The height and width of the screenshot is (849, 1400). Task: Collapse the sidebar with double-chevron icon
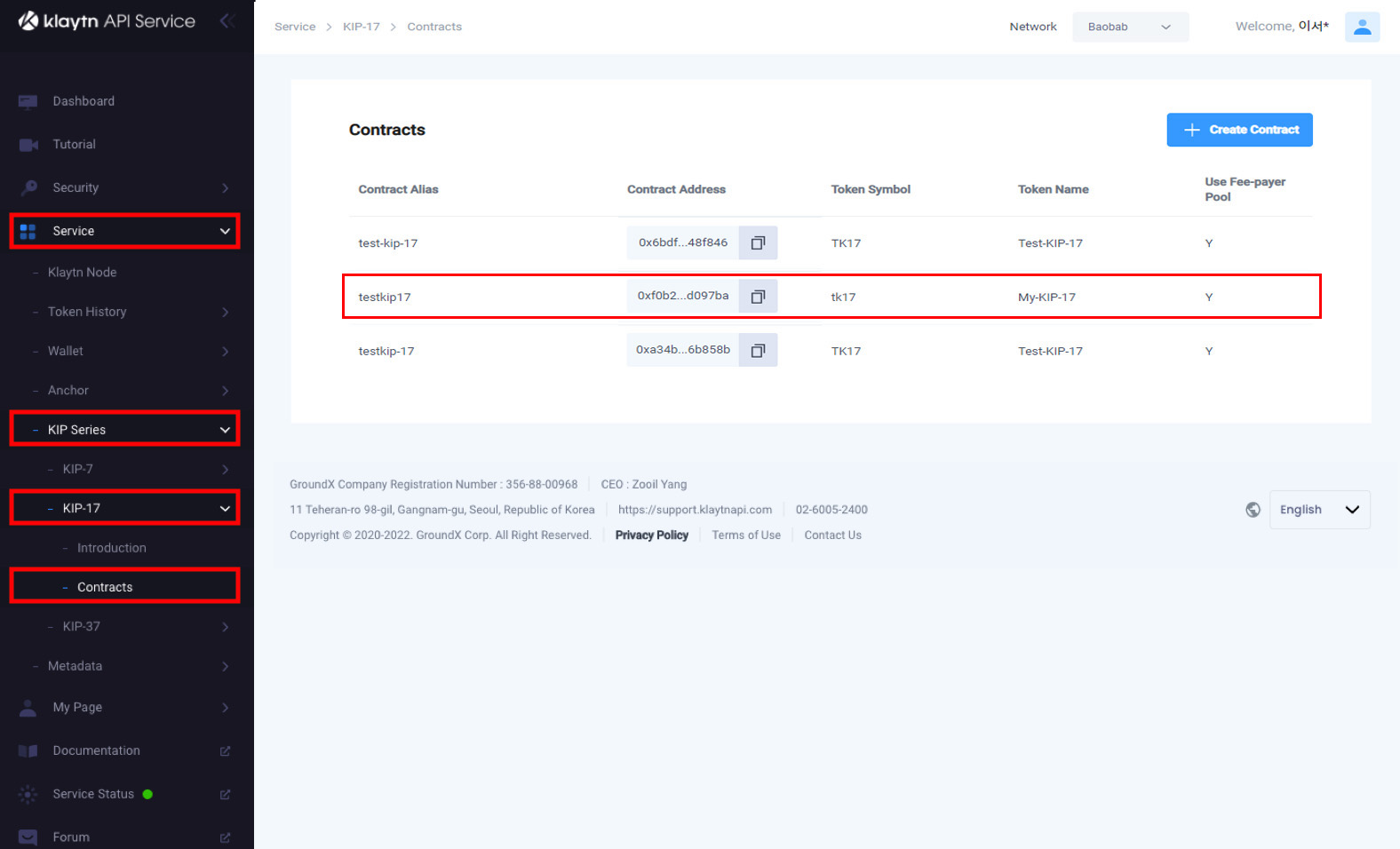pyautogui.click(x=227, y=20)
